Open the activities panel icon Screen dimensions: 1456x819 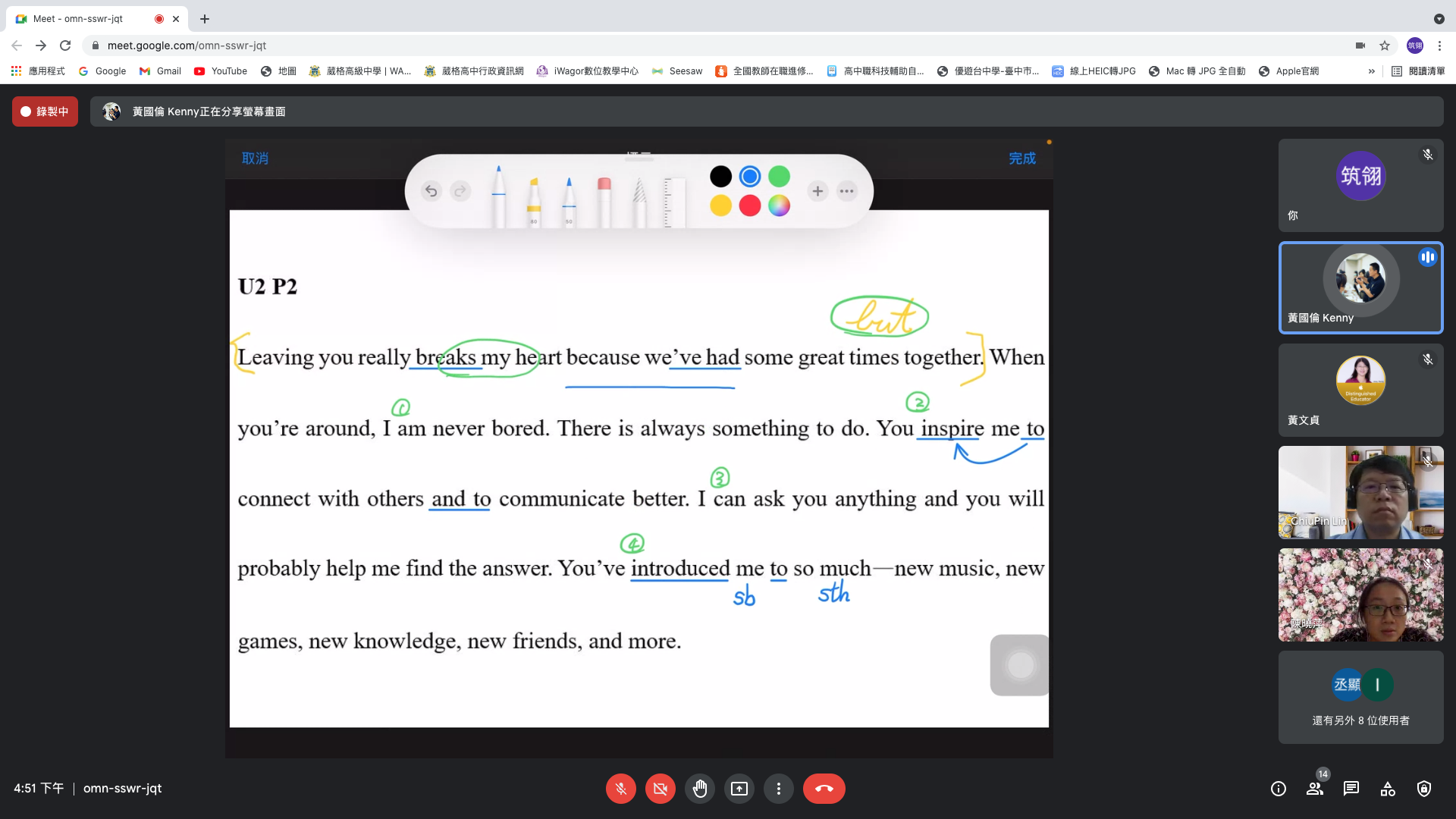[1388, 789]
